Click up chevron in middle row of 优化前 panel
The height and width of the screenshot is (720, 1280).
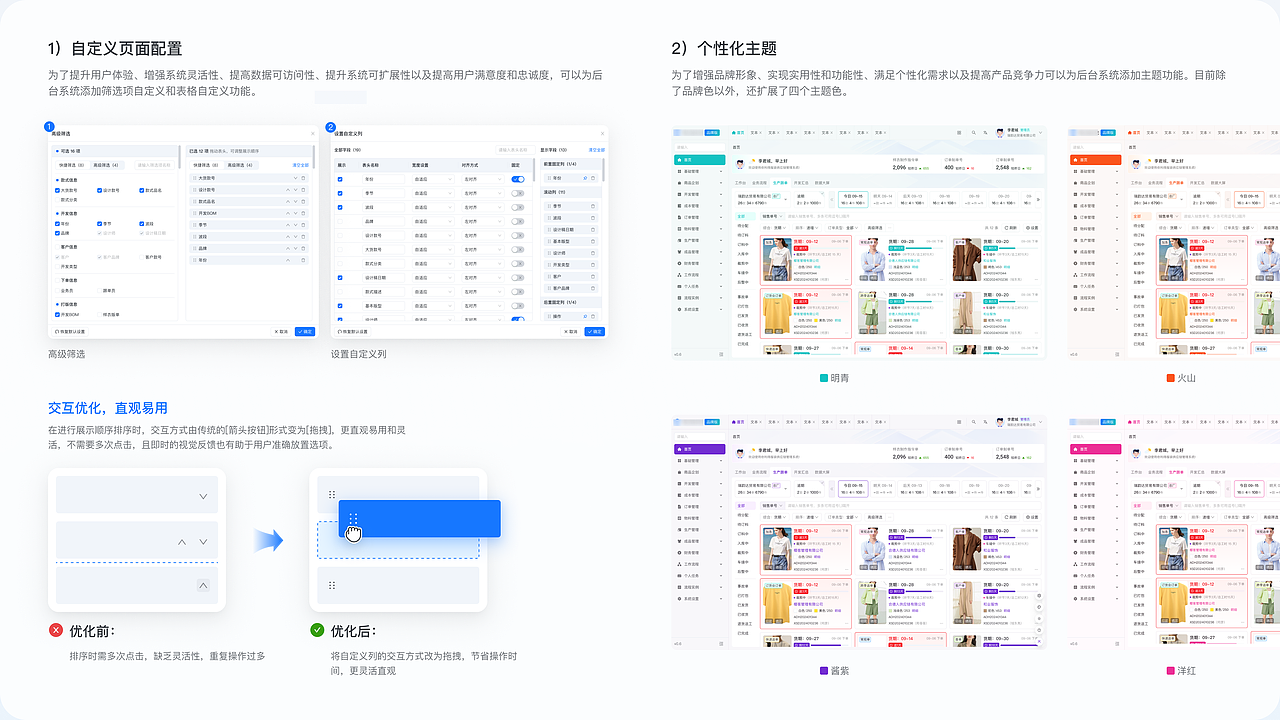pos(182,542)
